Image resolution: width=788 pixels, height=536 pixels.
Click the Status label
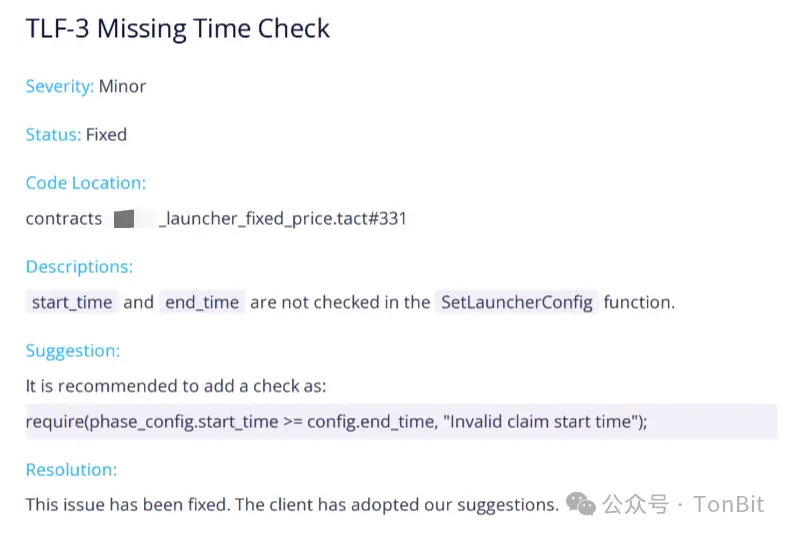click(53, 134)
